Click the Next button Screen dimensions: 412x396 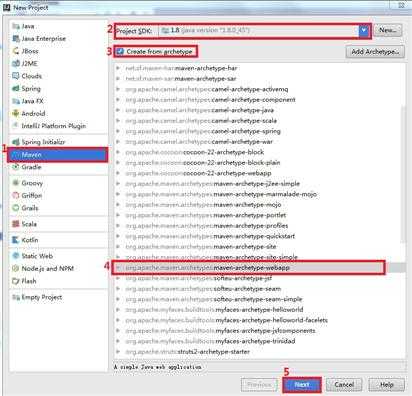302,385
